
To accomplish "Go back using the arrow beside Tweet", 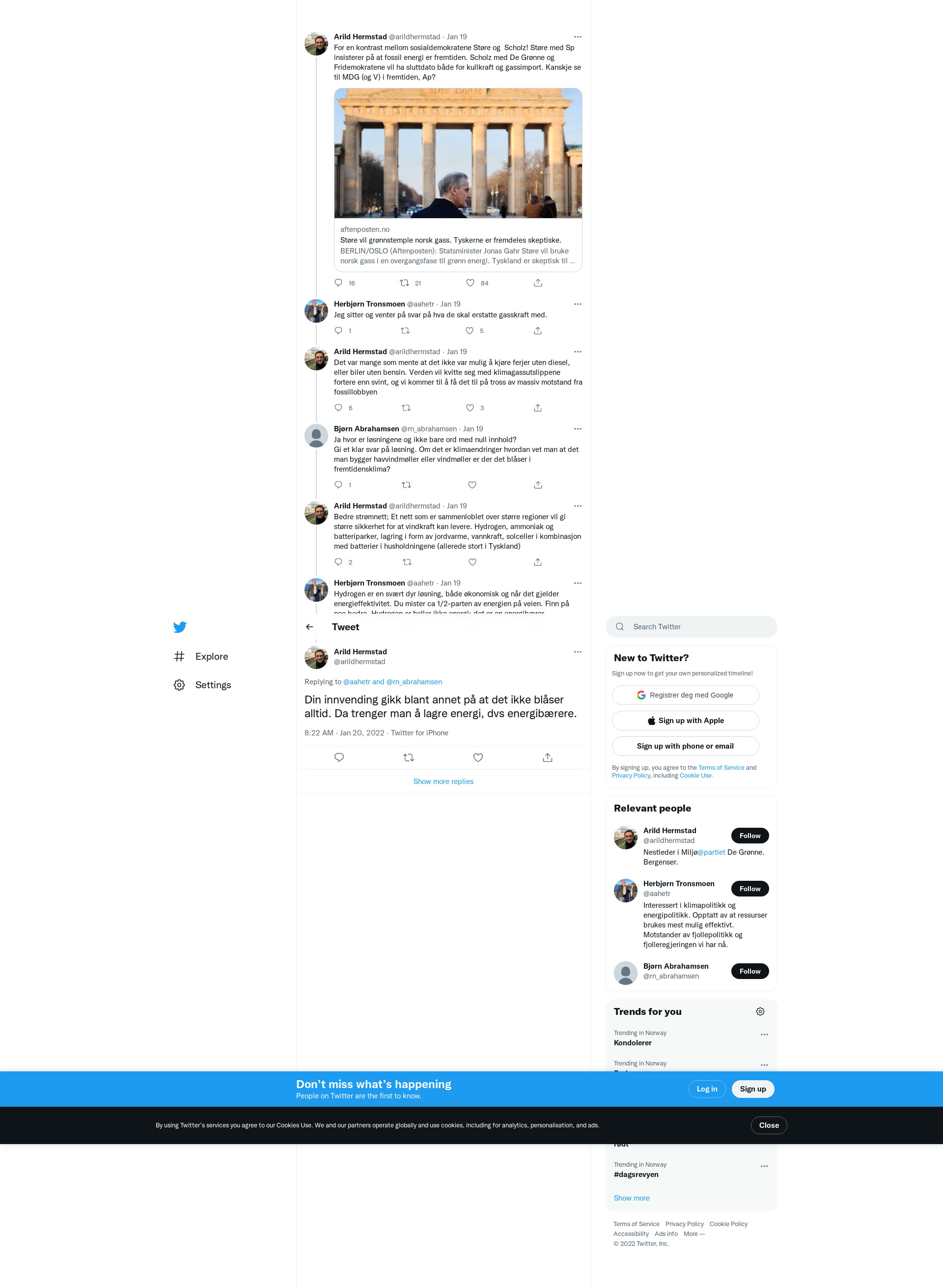I will [309, 627].
